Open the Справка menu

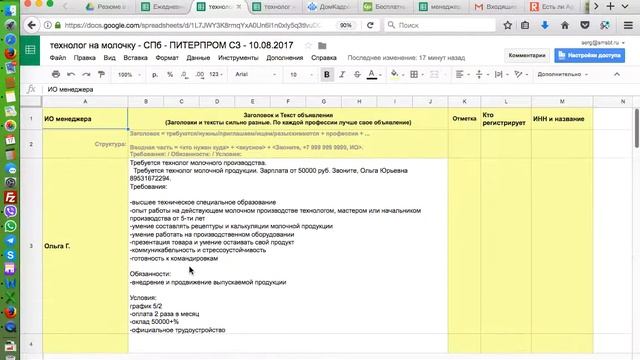pyautogui.click(x=324, y=58)
